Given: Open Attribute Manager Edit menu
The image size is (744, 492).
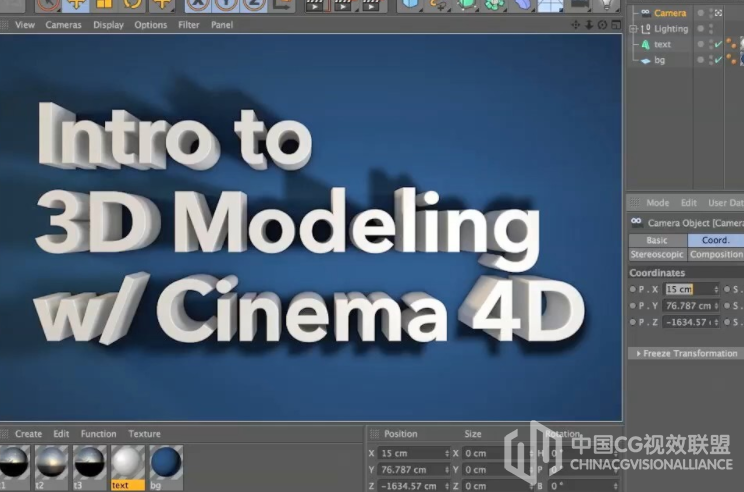Looking at the screenshot, I should [x=688, y=203].
